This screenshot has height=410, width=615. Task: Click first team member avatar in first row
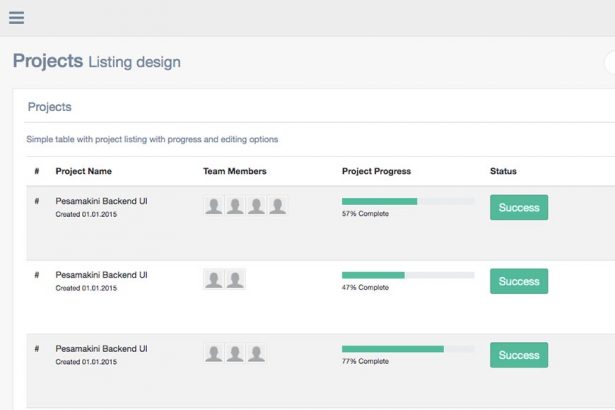[214, 206]
